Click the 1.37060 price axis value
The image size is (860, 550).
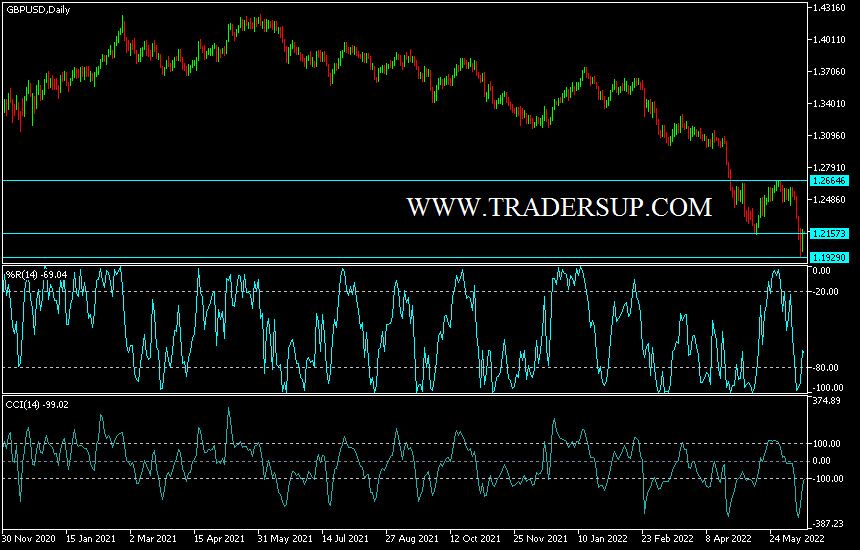830,72
